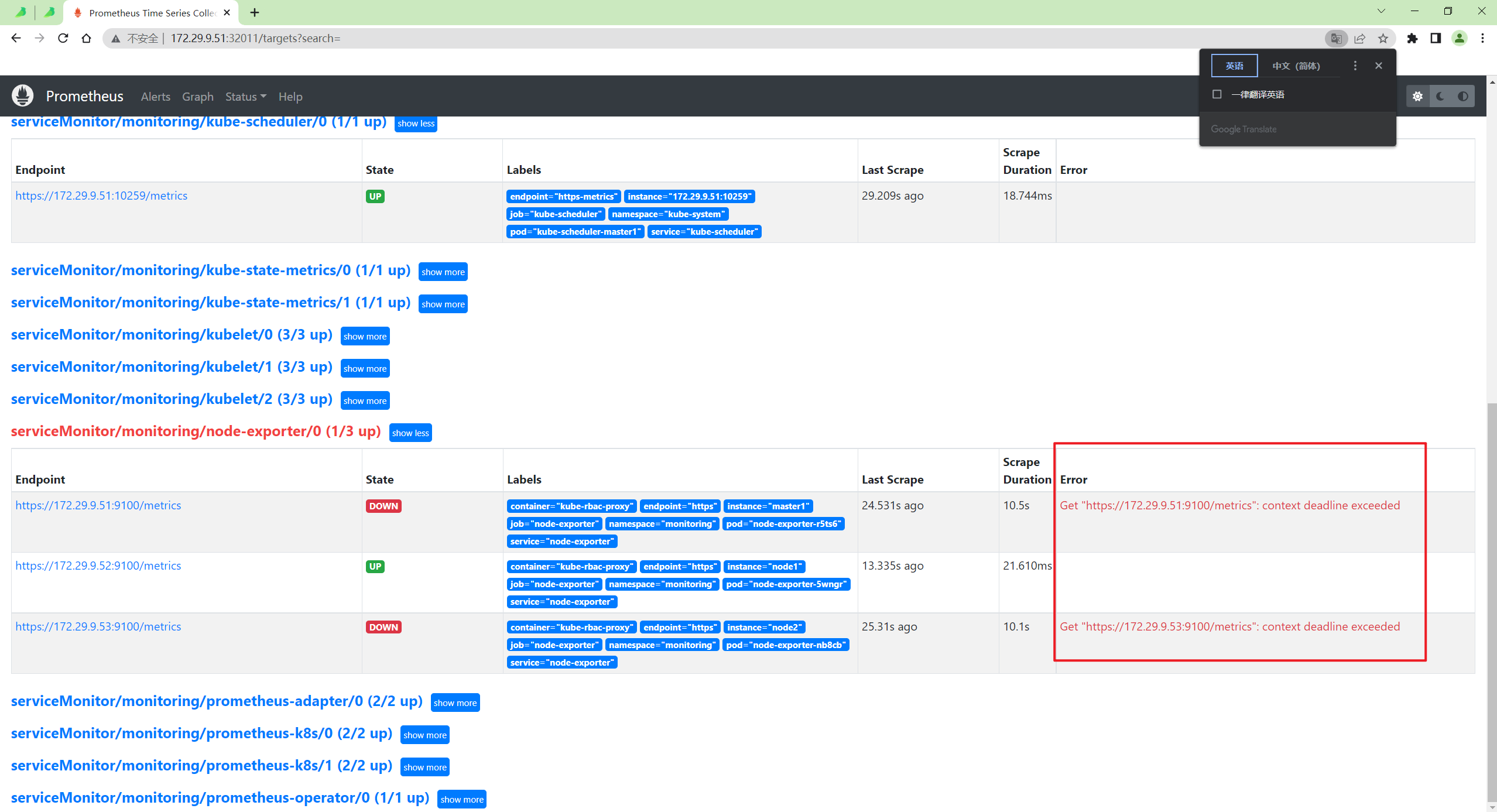The image size is (1497, 812).
Task: Open the Alerts page
Action: point(155,97)
